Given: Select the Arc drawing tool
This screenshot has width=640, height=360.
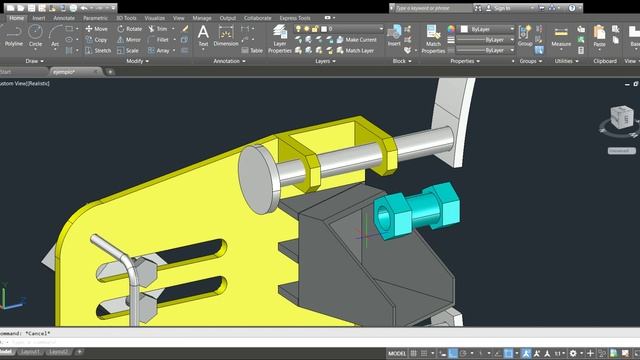Looking at the screenshot, I should [55, 36].
